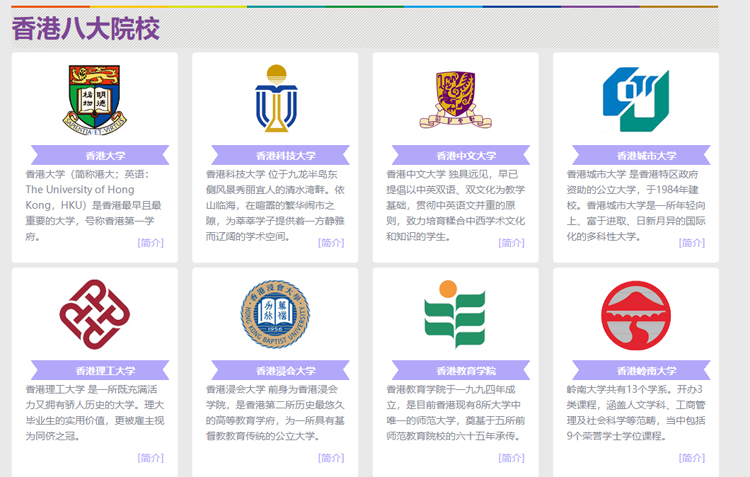The image size is (750, 477).
Task: Click the HKUST logo above 香港科技大学
Action: 276,98
